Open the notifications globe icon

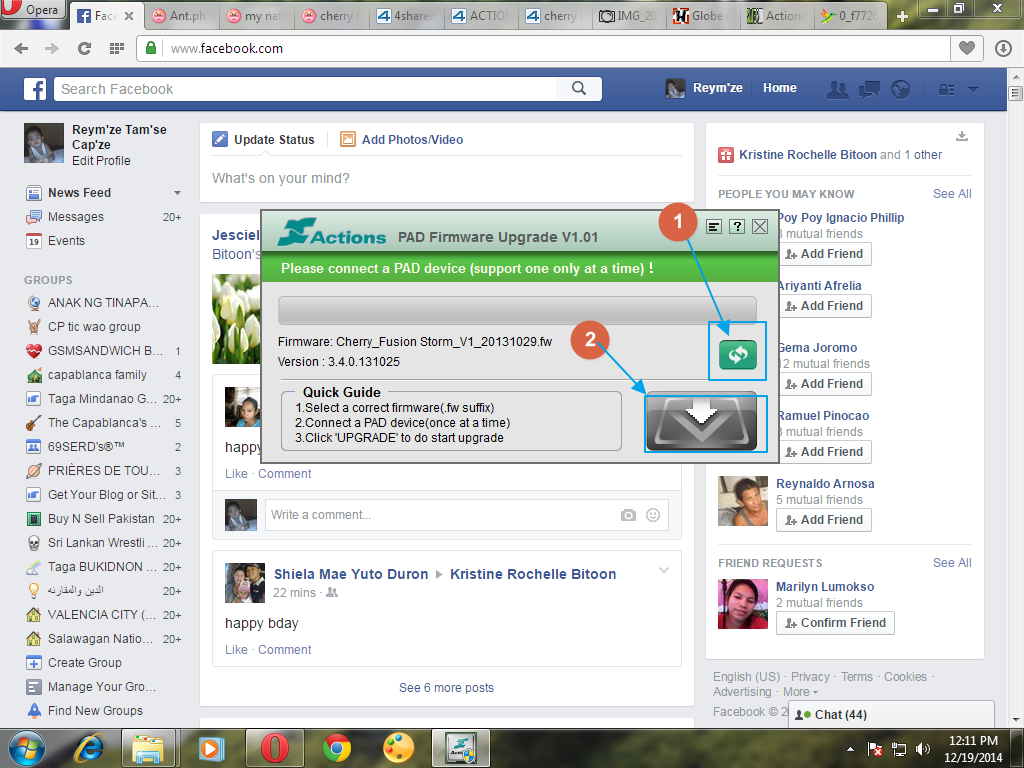point(901,89)
